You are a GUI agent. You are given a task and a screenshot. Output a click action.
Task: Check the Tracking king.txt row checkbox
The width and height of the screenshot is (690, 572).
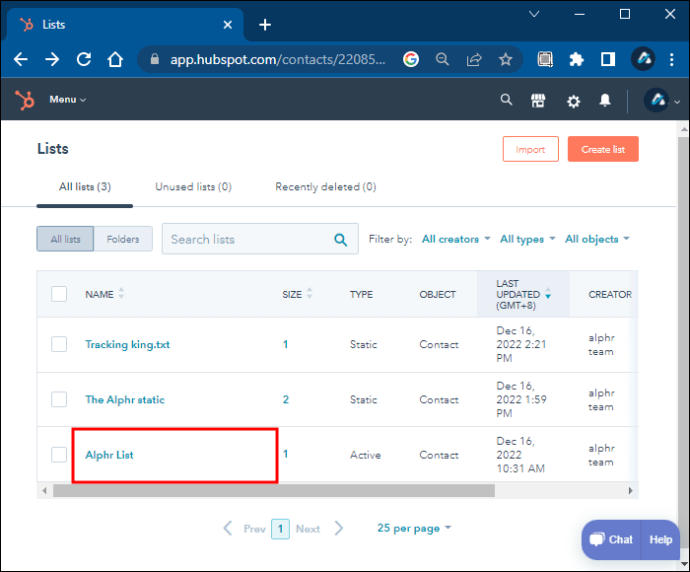[59, 344]
